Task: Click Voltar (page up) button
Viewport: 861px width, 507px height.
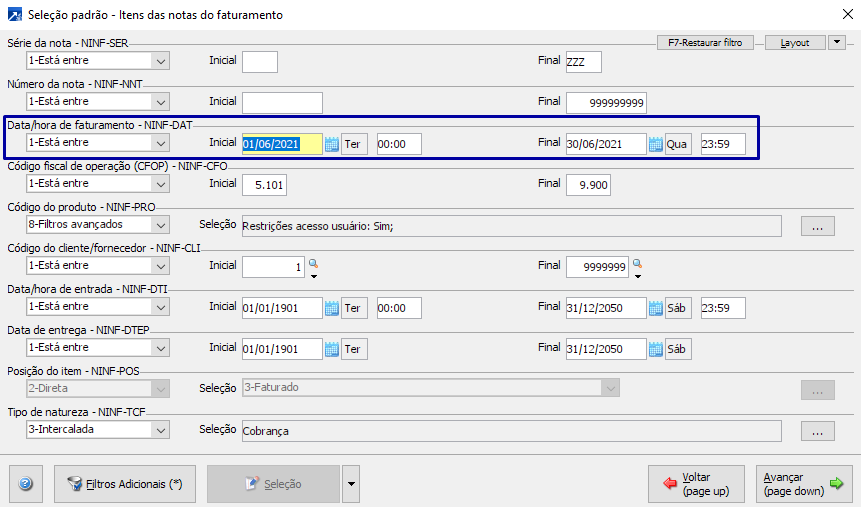Action: (x=696, y=484)
